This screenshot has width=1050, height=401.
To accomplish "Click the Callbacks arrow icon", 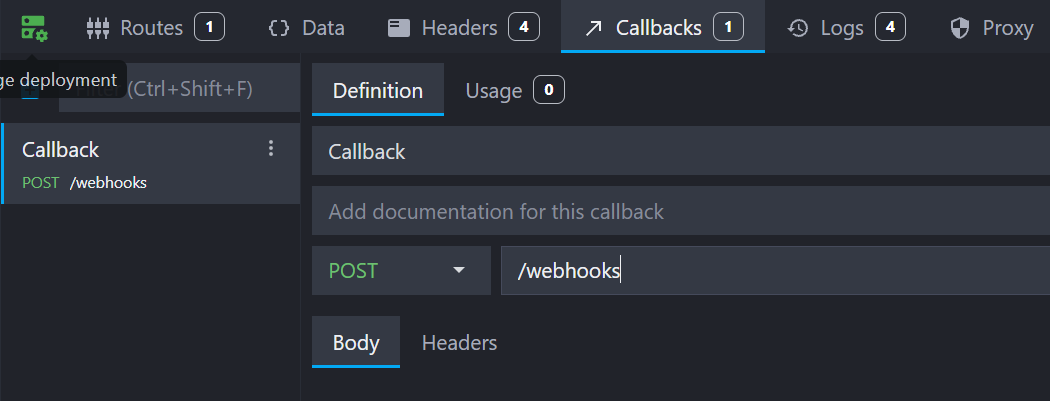I will click(593, 28).
